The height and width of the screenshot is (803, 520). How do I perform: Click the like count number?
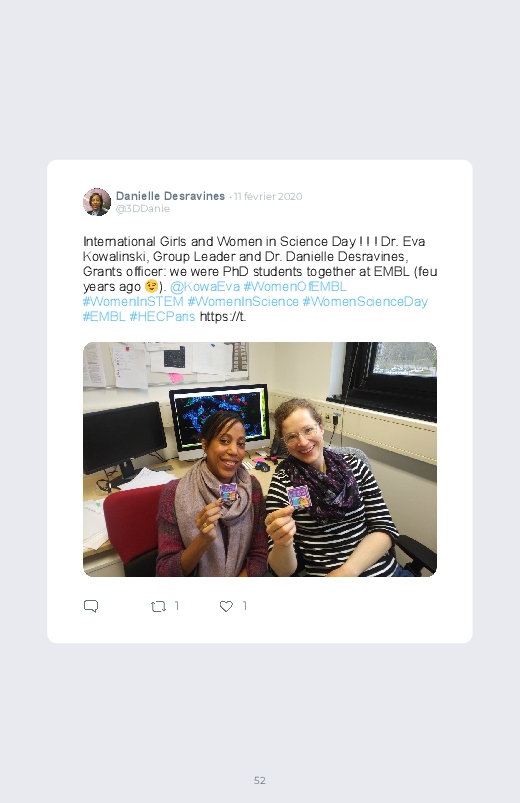(x=245, y=606)
